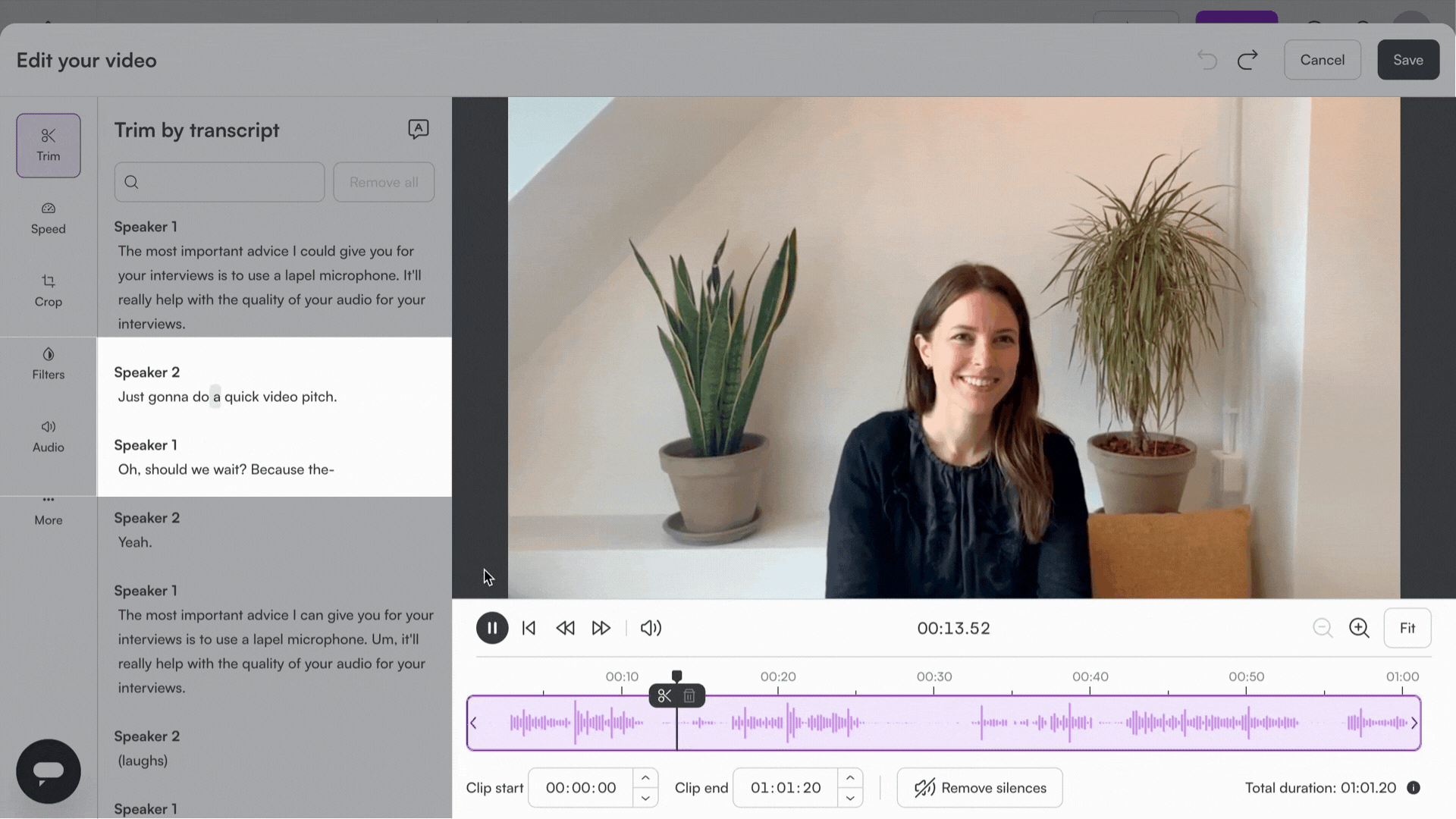Increase clip start time with up arrow
Image resolution: width=1456 pixels, height=819 pixels.
[x=645, y=778]
